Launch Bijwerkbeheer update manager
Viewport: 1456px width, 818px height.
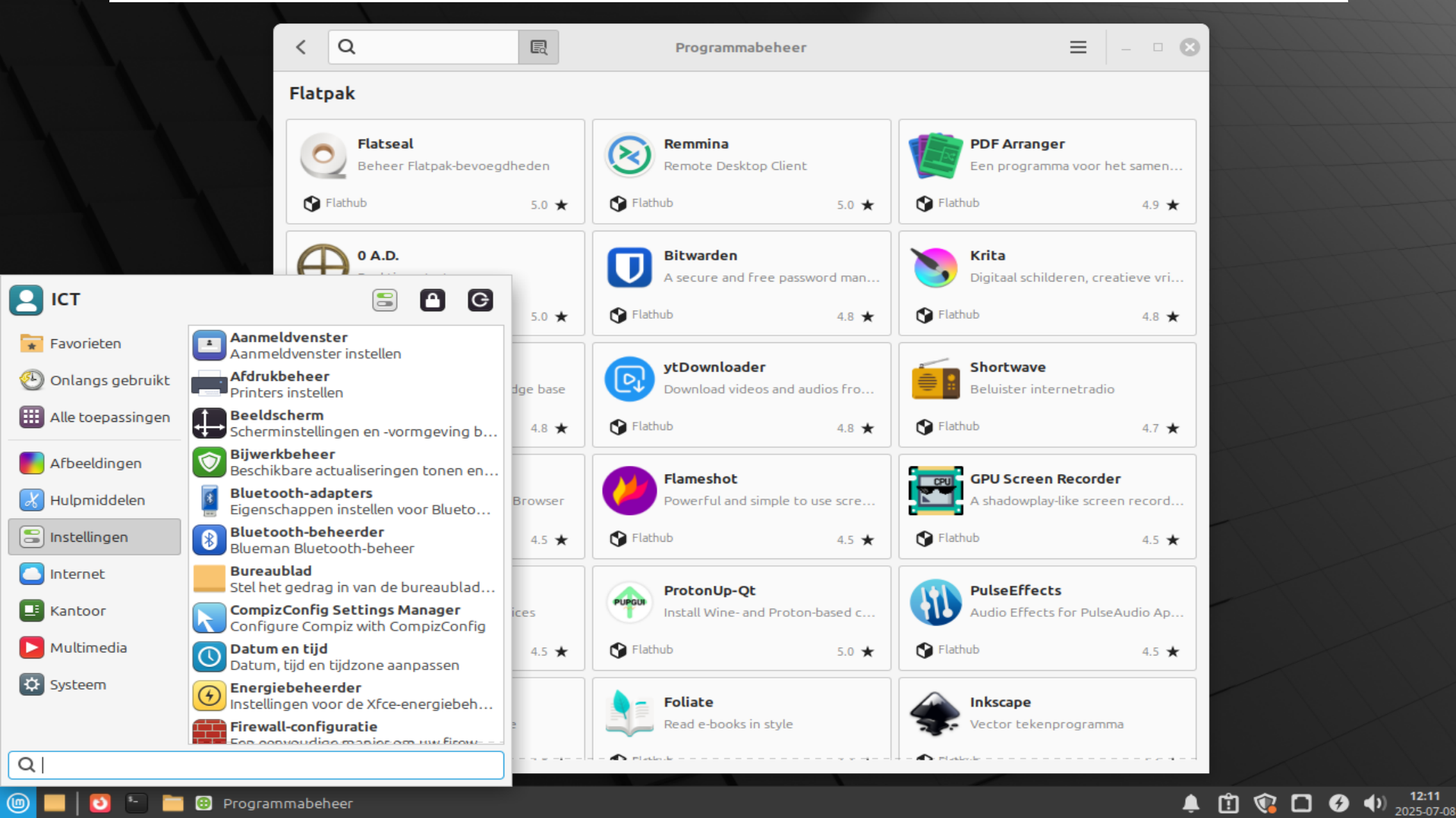point(346,462)
